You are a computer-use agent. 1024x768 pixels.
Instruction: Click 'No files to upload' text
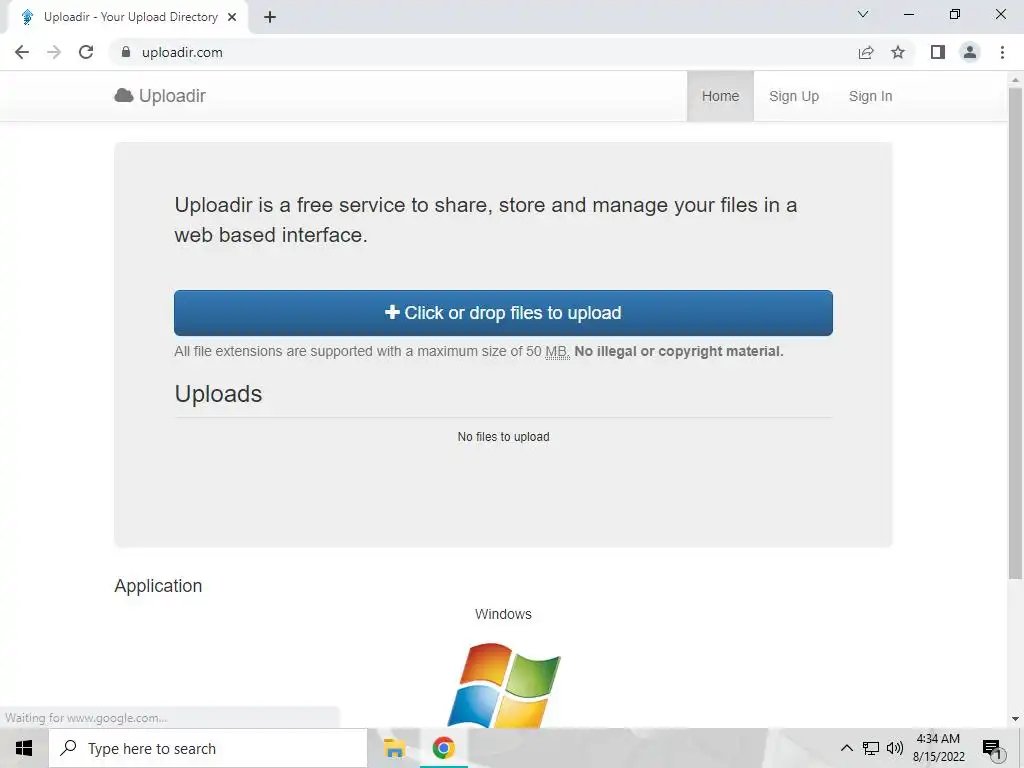coord(503,436)
